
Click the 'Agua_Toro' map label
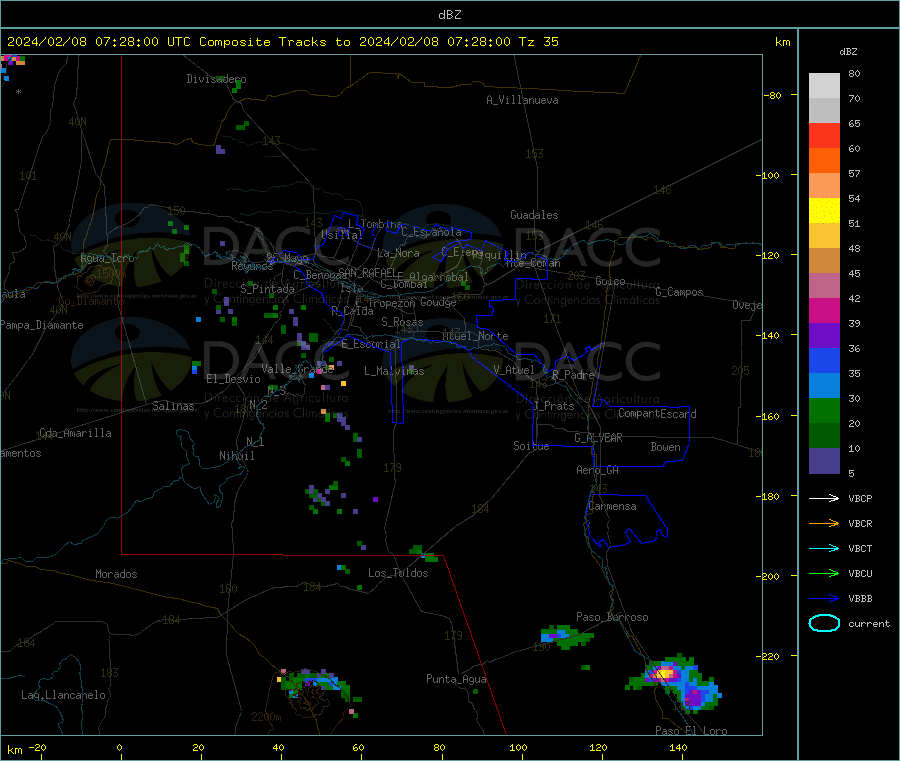tap(107, 258)
